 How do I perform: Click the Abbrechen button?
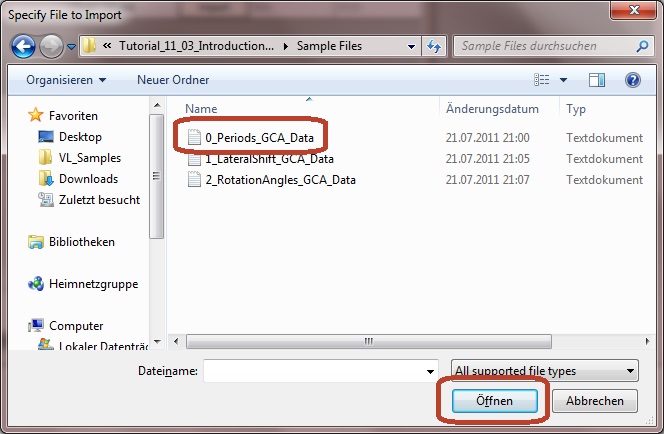(595, 401)
